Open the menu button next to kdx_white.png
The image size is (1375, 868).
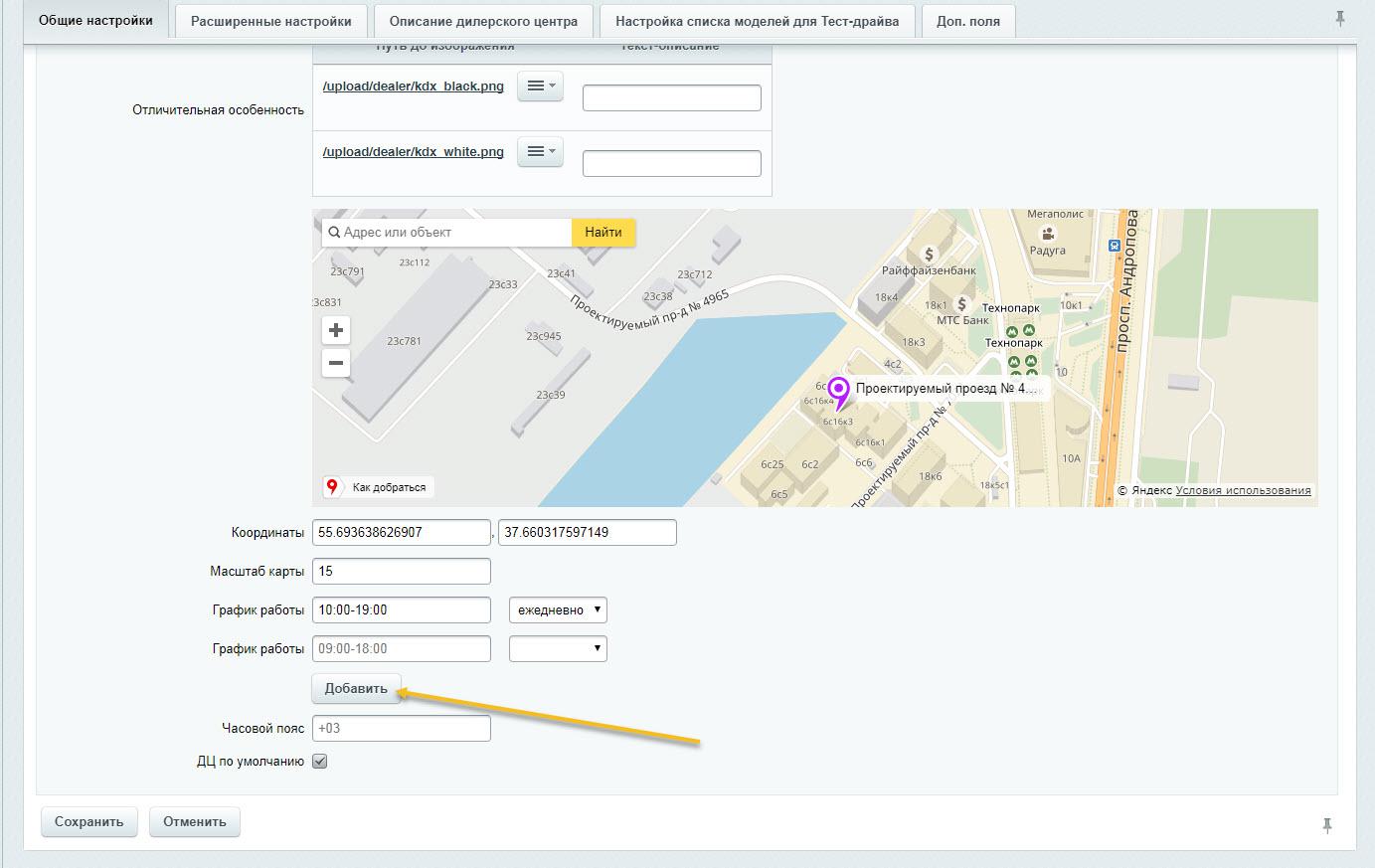[x=540, y=152]
